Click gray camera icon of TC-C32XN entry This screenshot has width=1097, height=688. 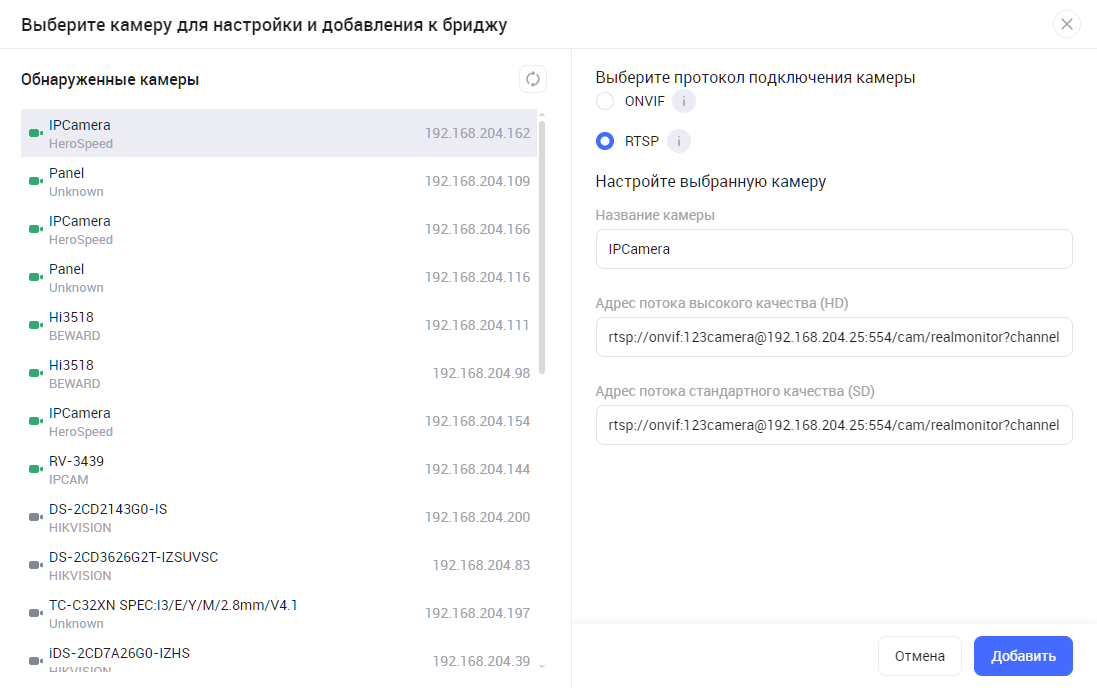(x=35, y=614)
